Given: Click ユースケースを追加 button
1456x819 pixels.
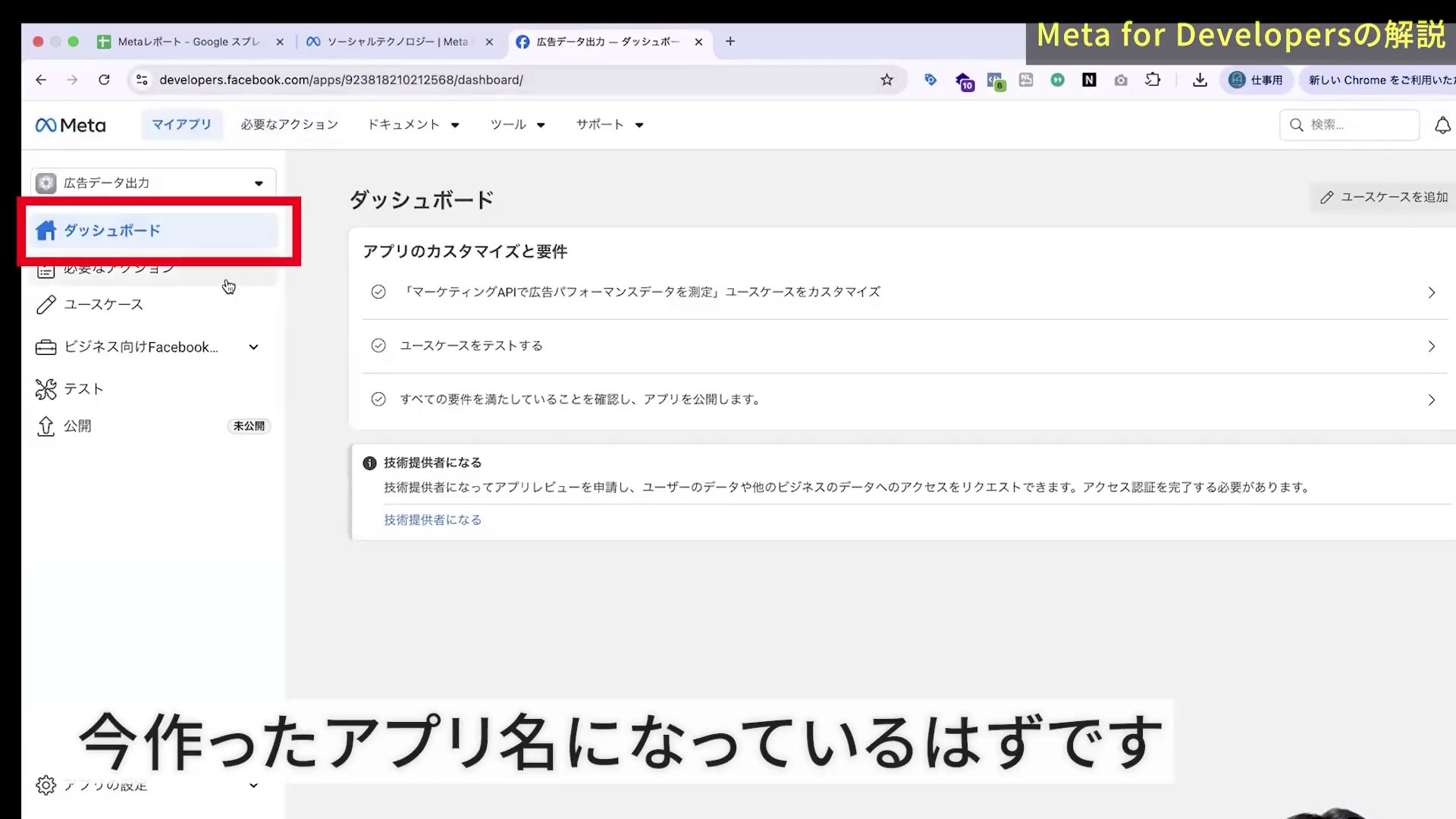Looking at the screenshot, I should 1385,197.
